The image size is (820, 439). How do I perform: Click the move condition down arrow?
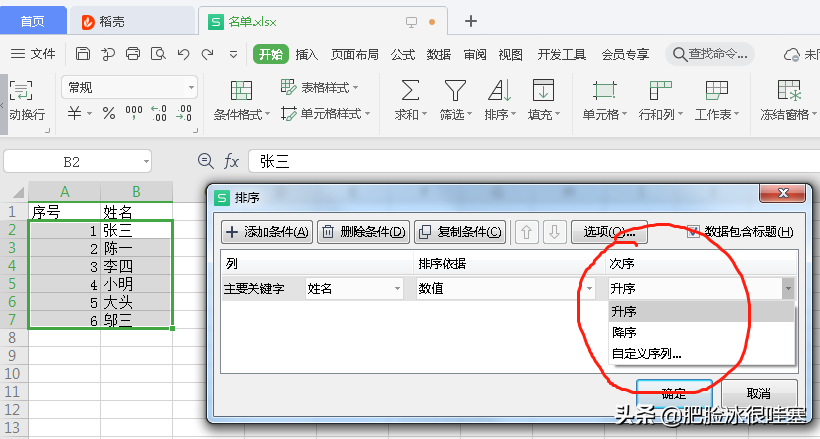pos(554,232)
